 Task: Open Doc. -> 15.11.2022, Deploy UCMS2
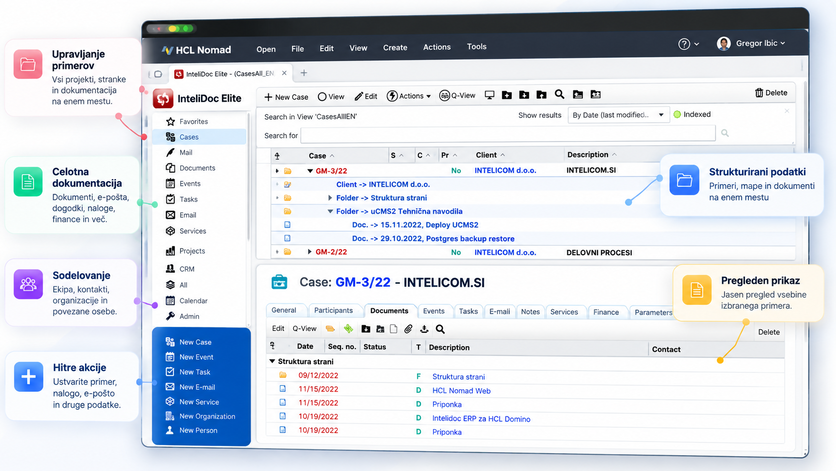415,225
